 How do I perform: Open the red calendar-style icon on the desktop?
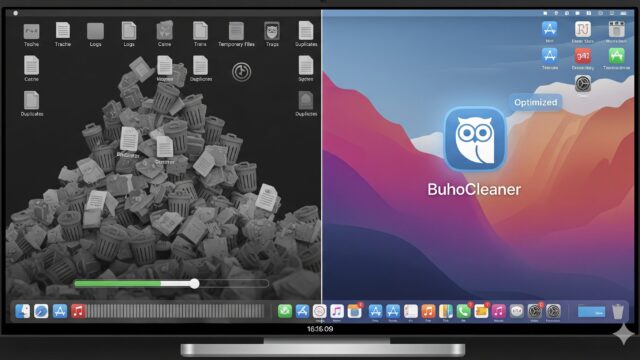583,56
